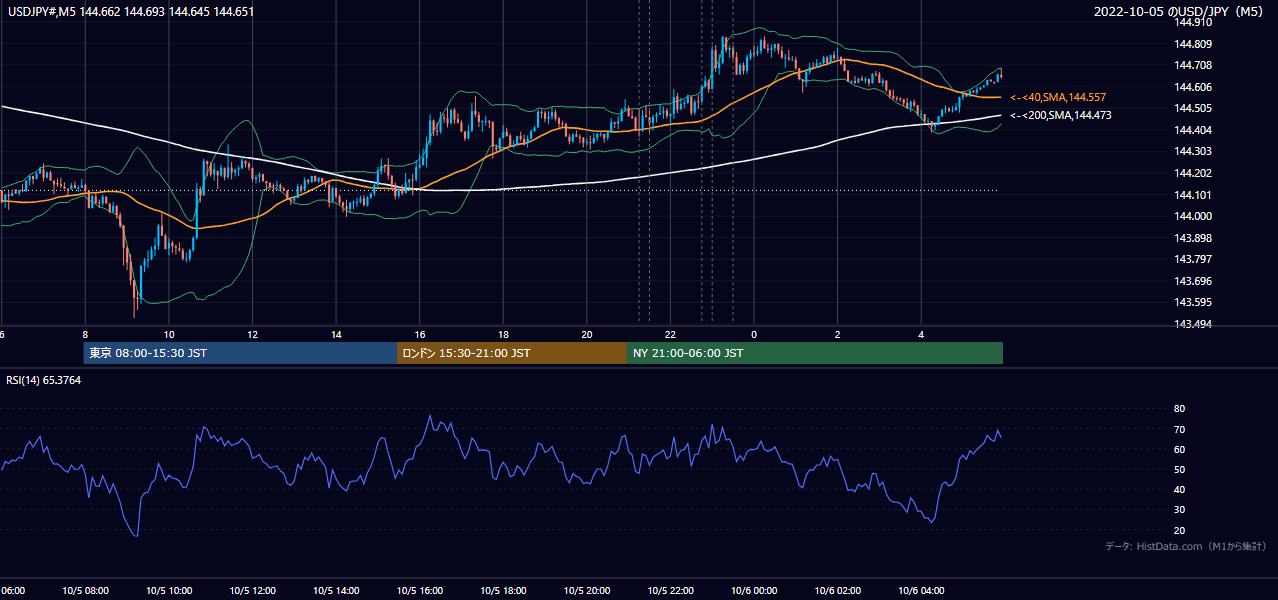This screenshot has height=600, width=1278.
Task: Click price axis value 143.797
Action: pyautogui.click(x=1192, y=259)
